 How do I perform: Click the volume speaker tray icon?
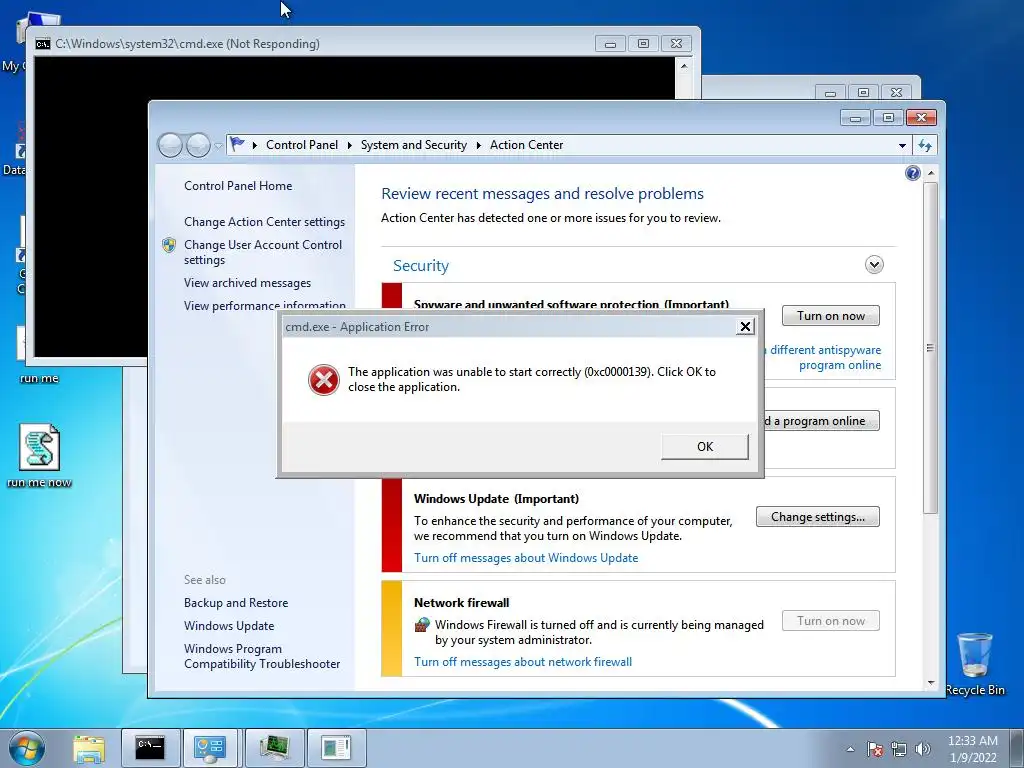pos(923,749)
